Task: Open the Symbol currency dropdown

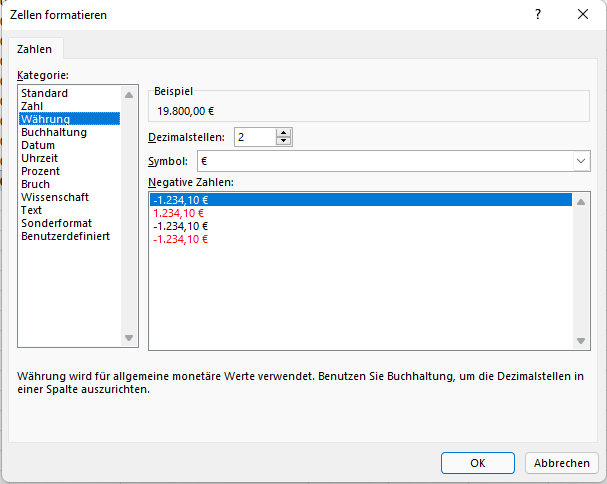Action: point(581,161)
